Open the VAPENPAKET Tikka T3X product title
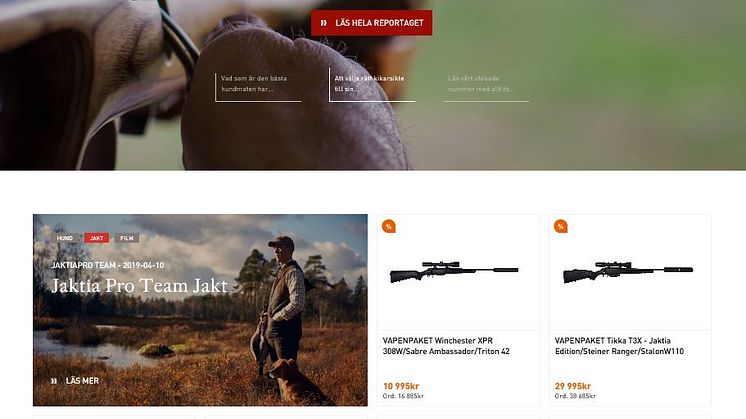 click(x=619, y=346)
